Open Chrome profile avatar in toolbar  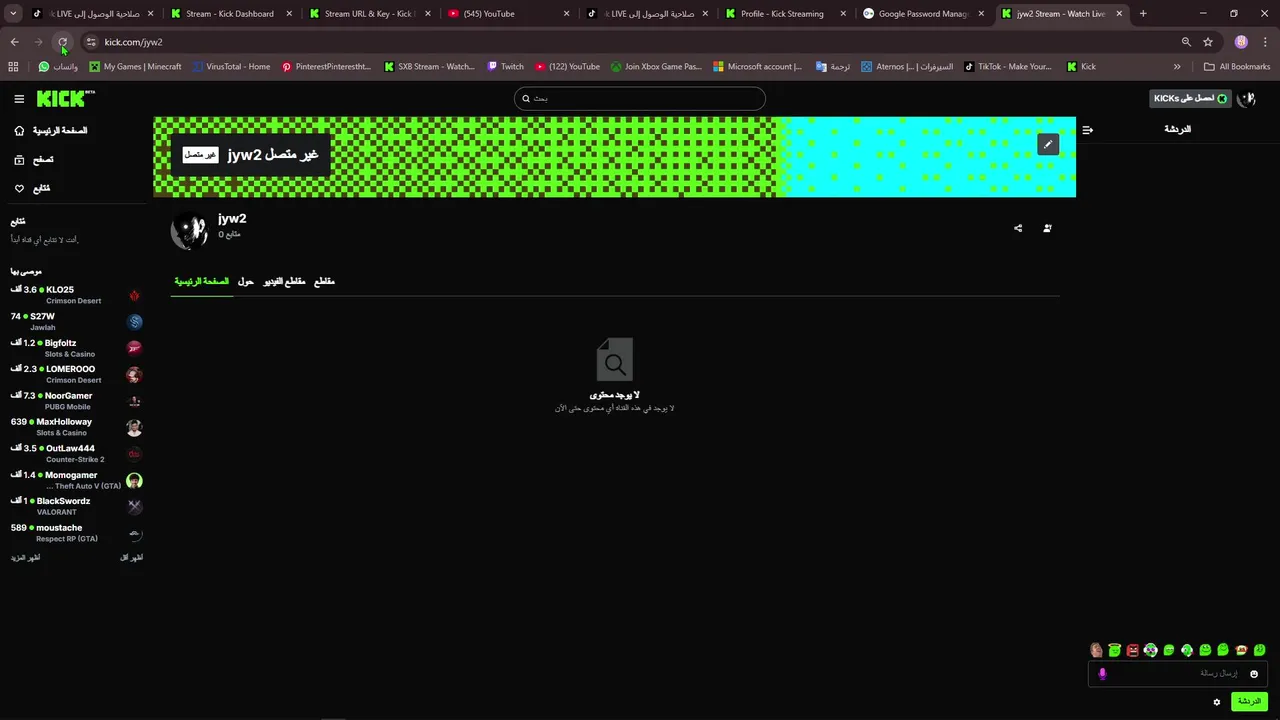coord(1241,42)
